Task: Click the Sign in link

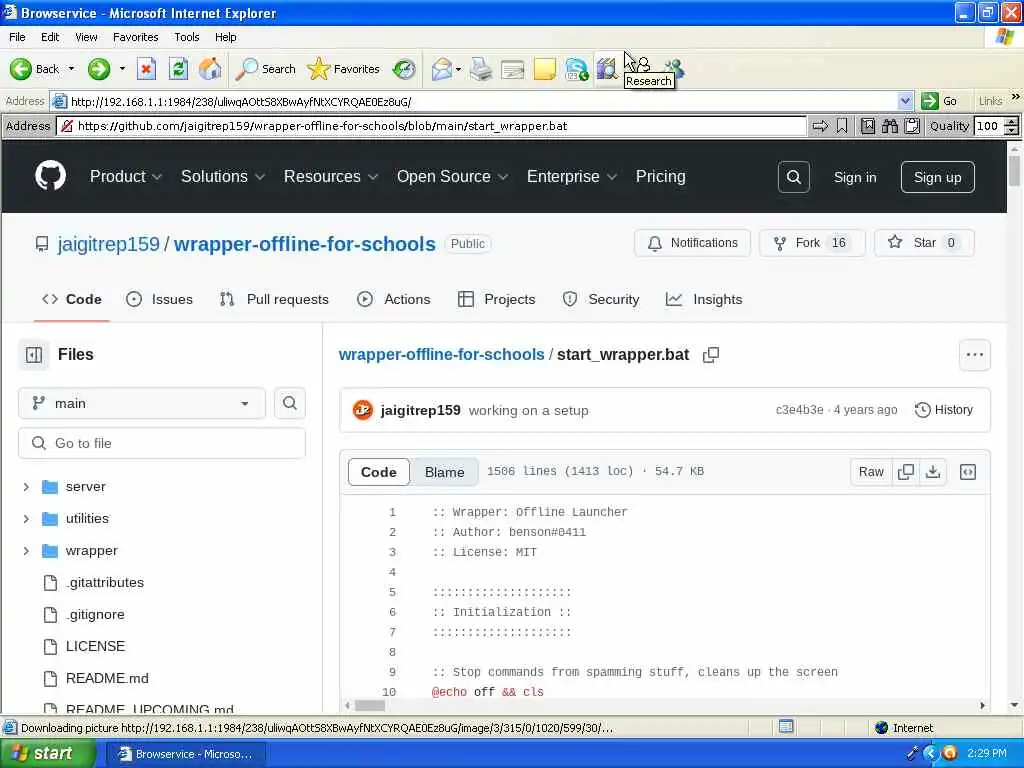Action: 855,177
